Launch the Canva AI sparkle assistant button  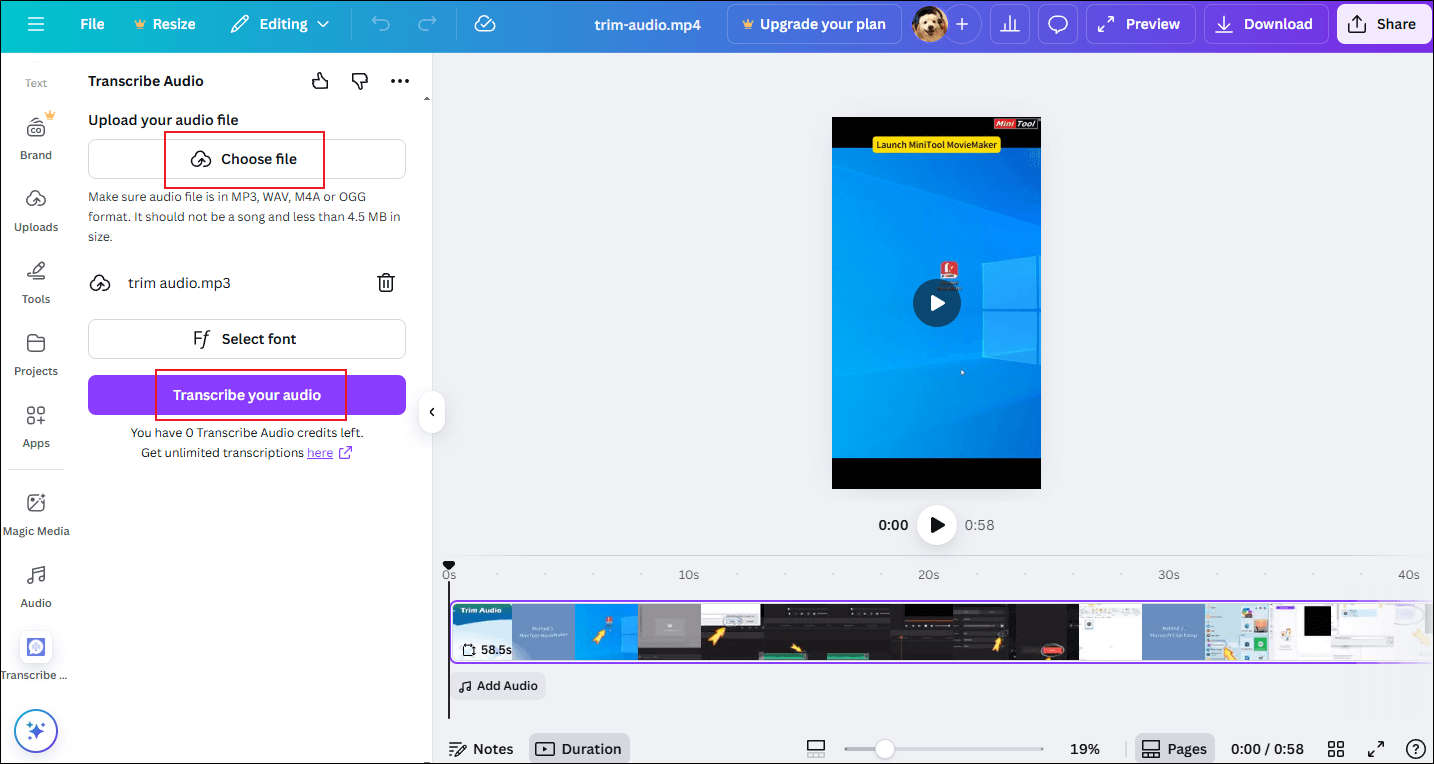(36, 730)
